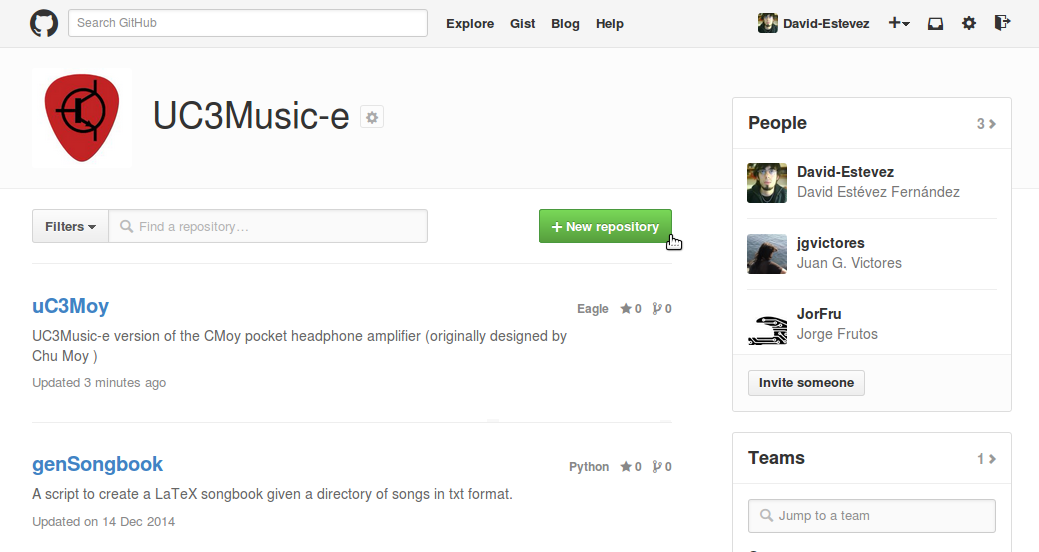
Task: Click the organization settings gear icon
Action: [372, 118]
